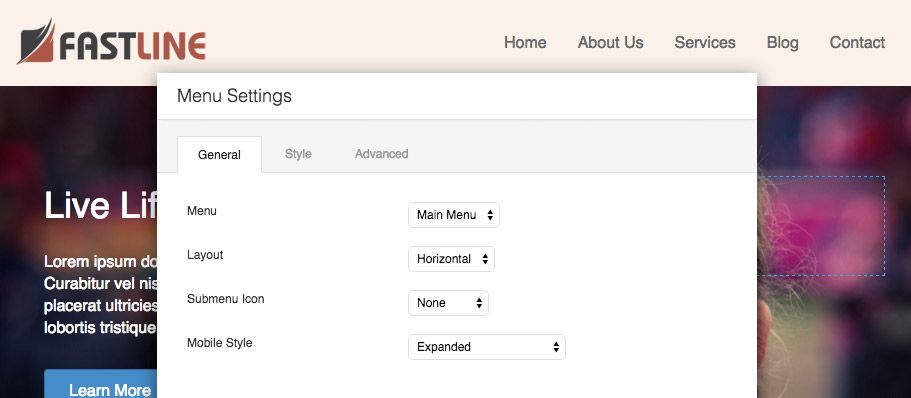Open the Main Menu dropdown

coord(454,215)
